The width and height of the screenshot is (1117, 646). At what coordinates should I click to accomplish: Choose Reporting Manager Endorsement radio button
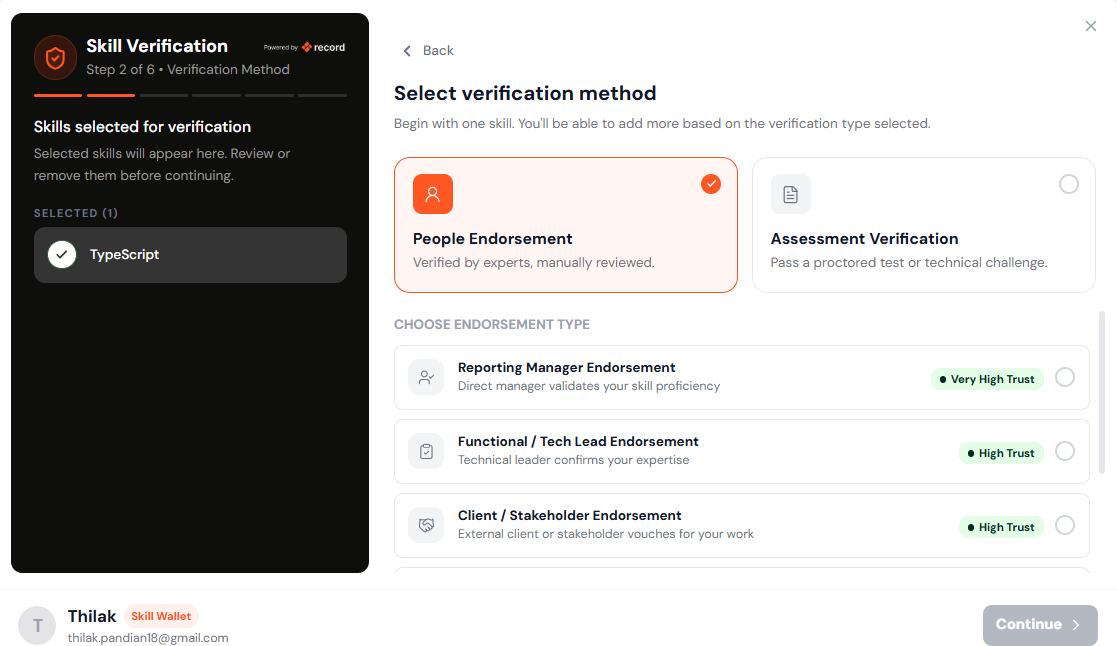(1064, 377)
